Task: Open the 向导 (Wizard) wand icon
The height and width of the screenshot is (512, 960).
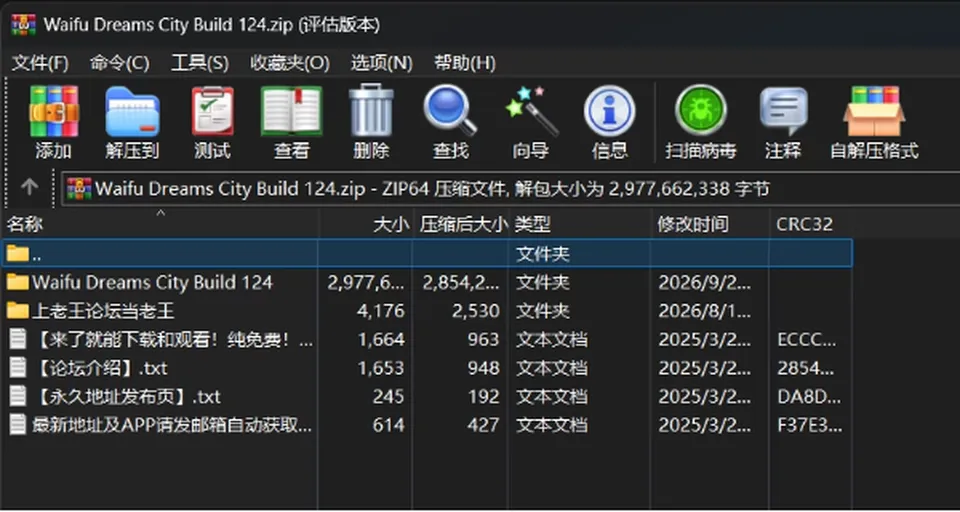Action: (531, 111)
